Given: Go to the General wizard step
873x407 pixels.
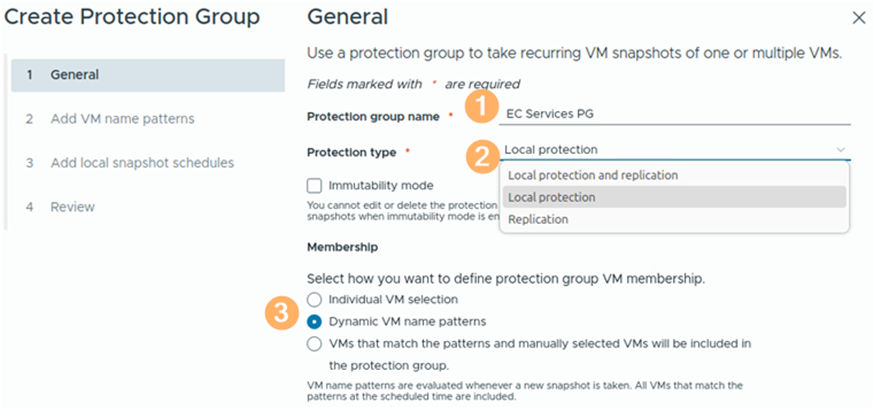Looking at the screenshot, I should [x=75, y=74].
